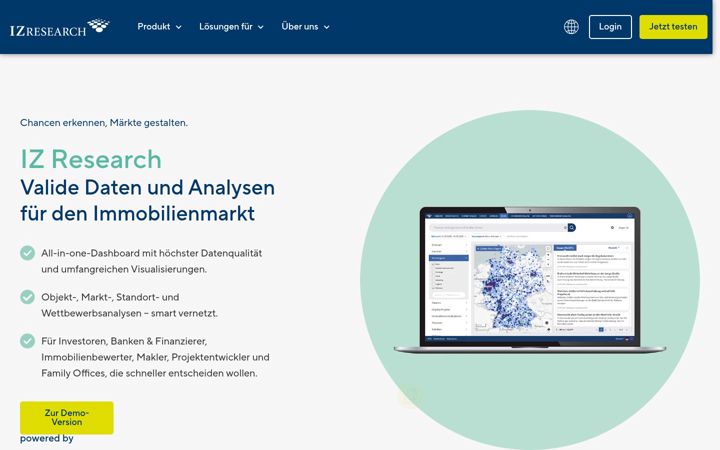Open the Produkt menu
The width and height of the screenshot is (720, 450).
click(x=159, y=27)
